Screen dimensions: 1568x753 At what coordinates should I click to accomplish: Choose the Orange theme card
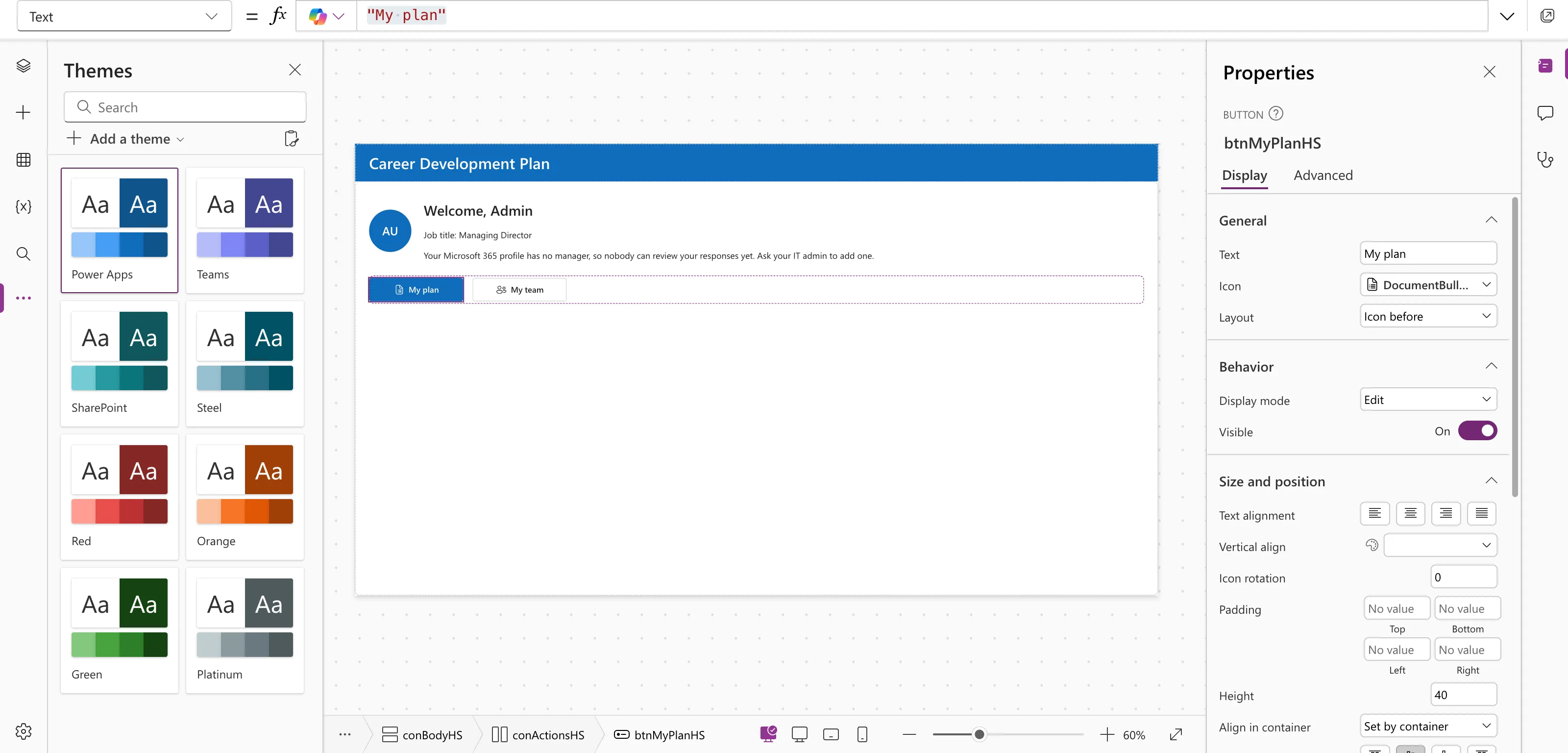[245, 497]
